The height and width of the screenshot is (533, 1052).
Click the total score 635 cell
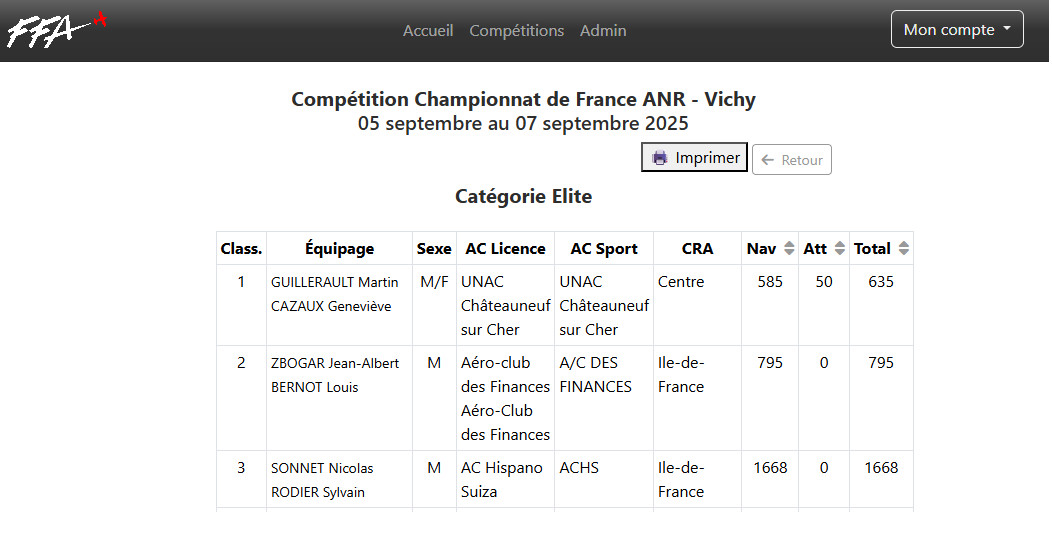tap(881, 282)
